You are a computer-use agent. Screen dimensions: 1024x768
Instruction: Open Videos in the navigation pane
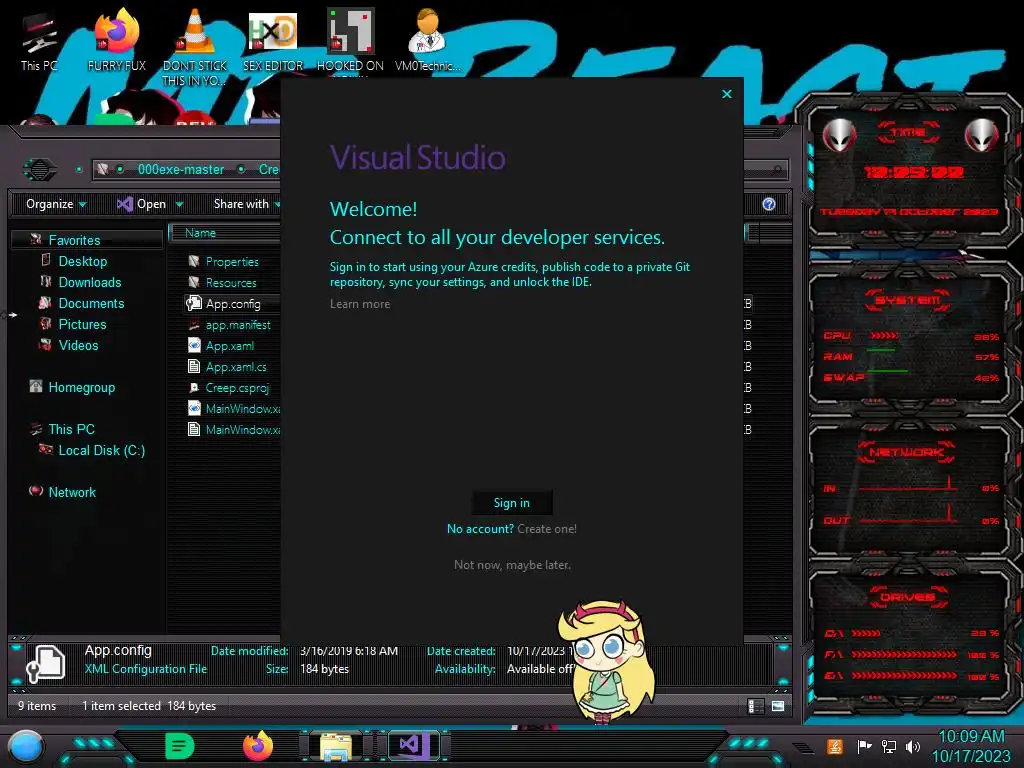[x=78, y=345]
